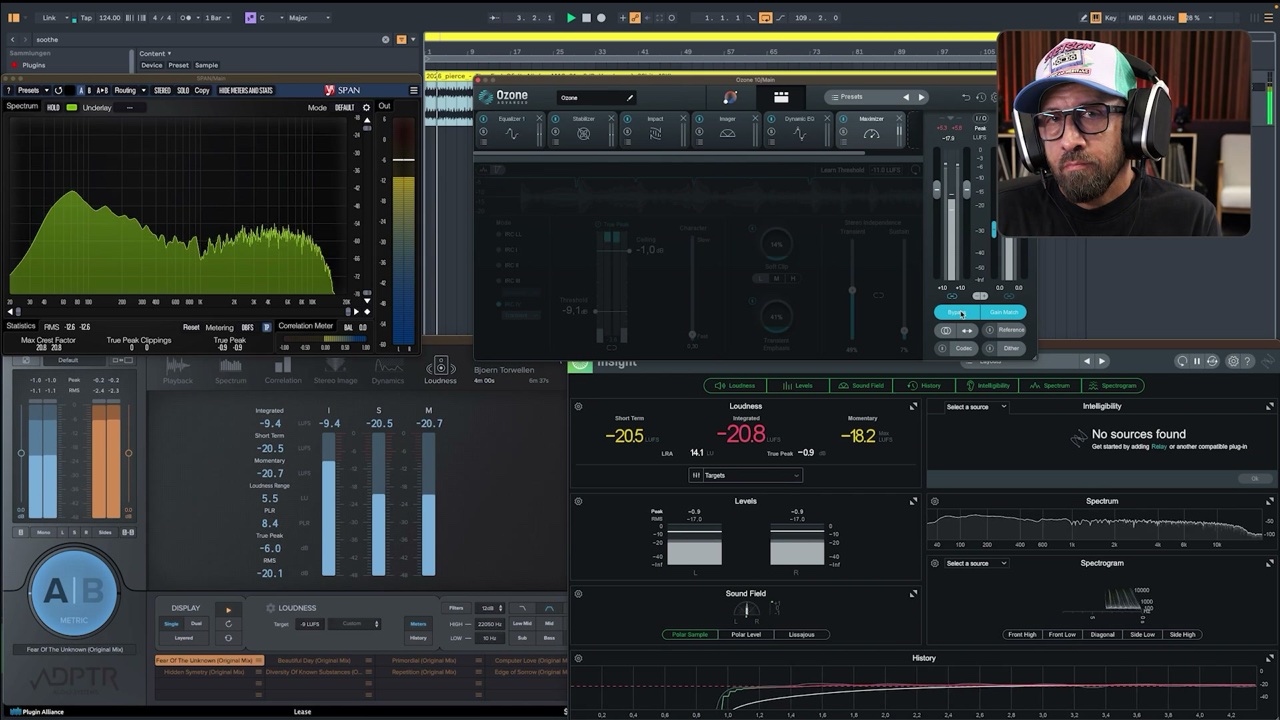
Task: Select Single display mode in Metric AB
Action: point(172,623)
